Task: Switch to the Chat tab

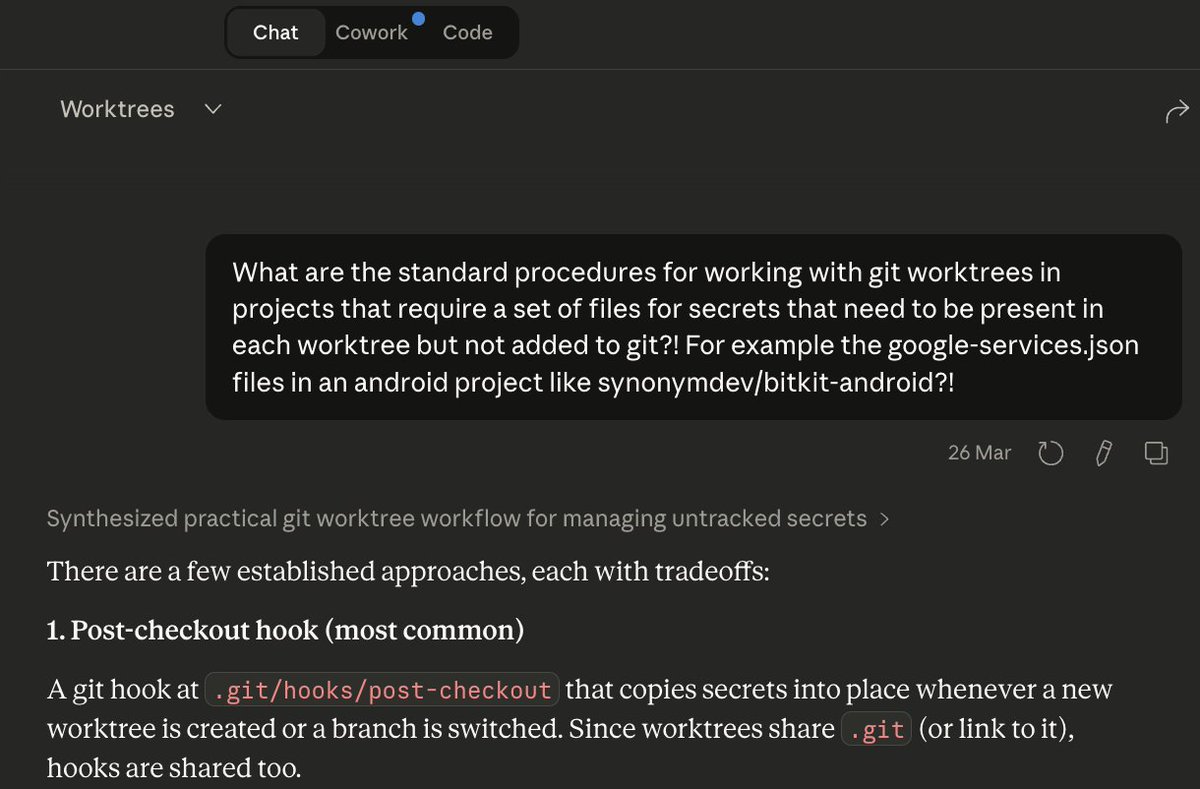Action: (x=275, y=32)
